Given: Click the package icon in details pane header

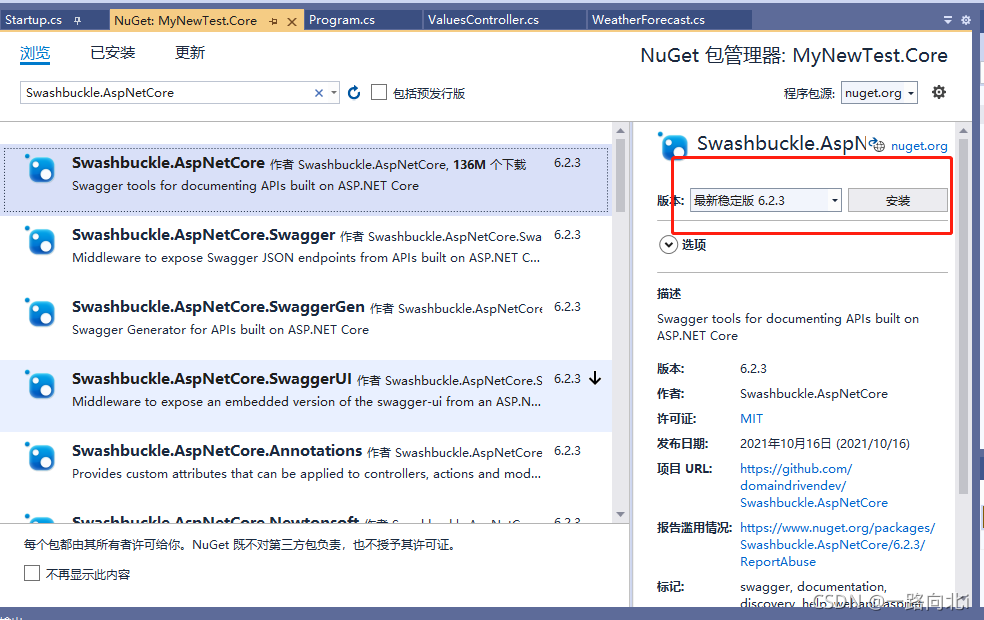Looking at the screenshot, I should tap(672, 146).
